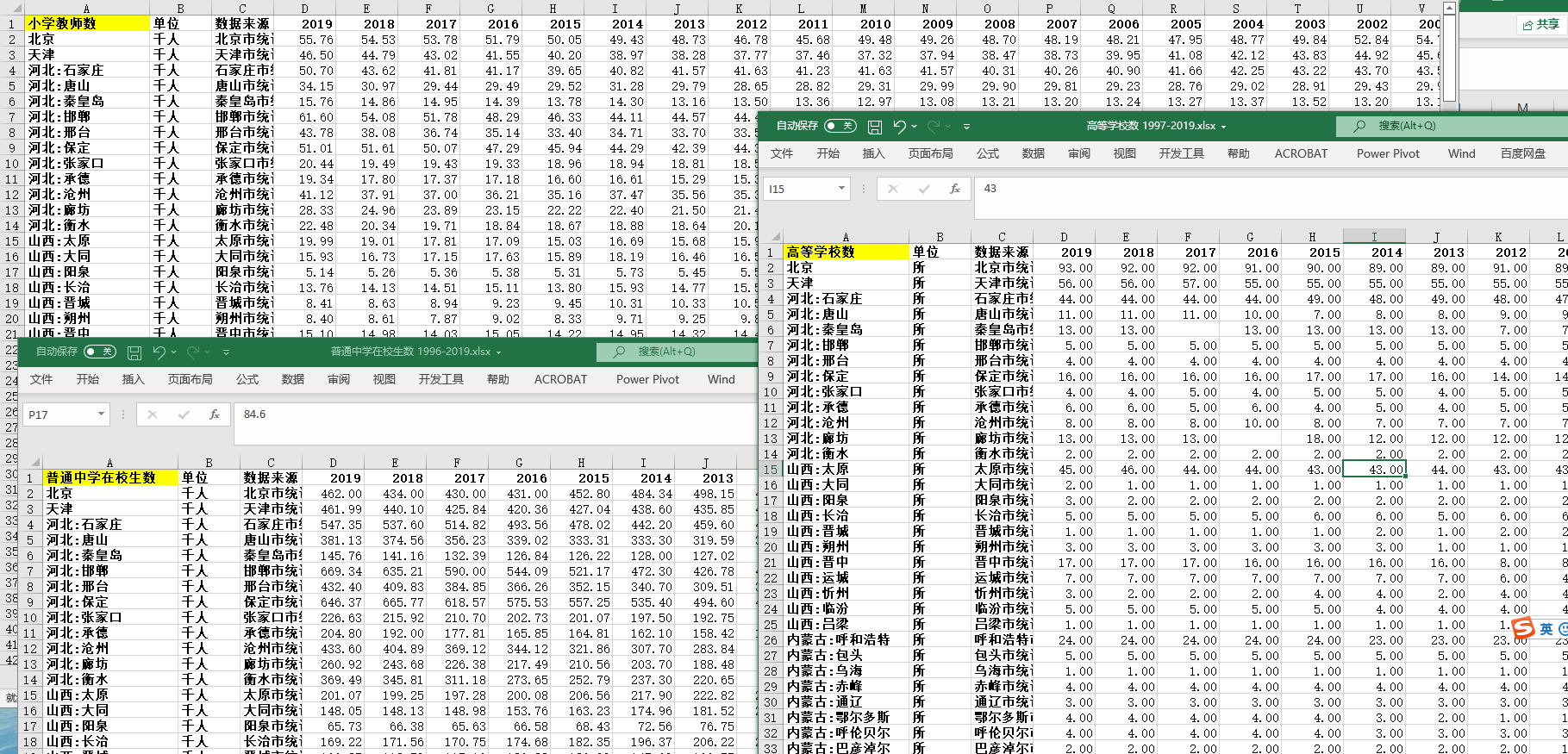Image resolution: width=1568 pixels, height=754 pixels.
Task: Confirm formula entry beside name box P17
Action: pyautogui.click(x=184, y=414)
